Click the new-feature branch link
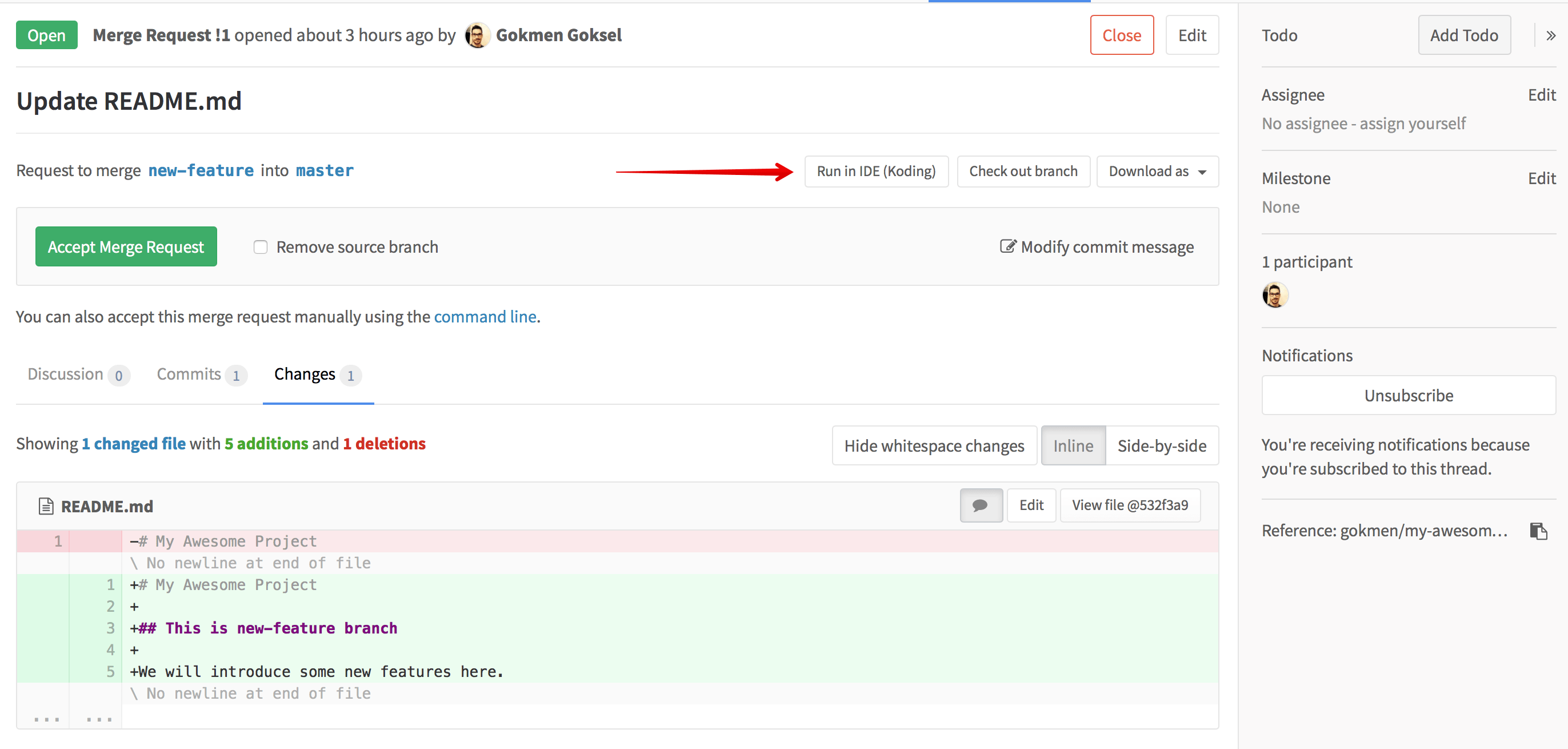Image resolution: width=1568 pixels, height=749 pixels. 200,170
